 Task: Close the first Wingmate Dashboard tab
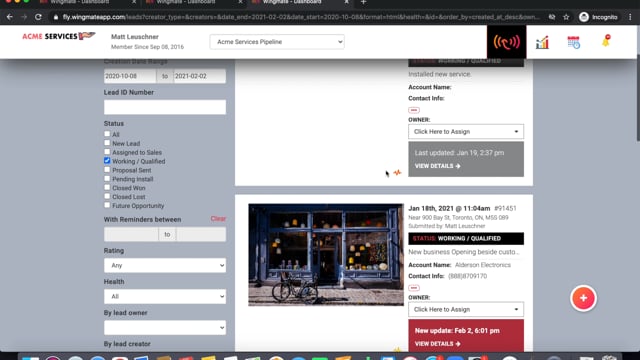click(x=134, y=2)
